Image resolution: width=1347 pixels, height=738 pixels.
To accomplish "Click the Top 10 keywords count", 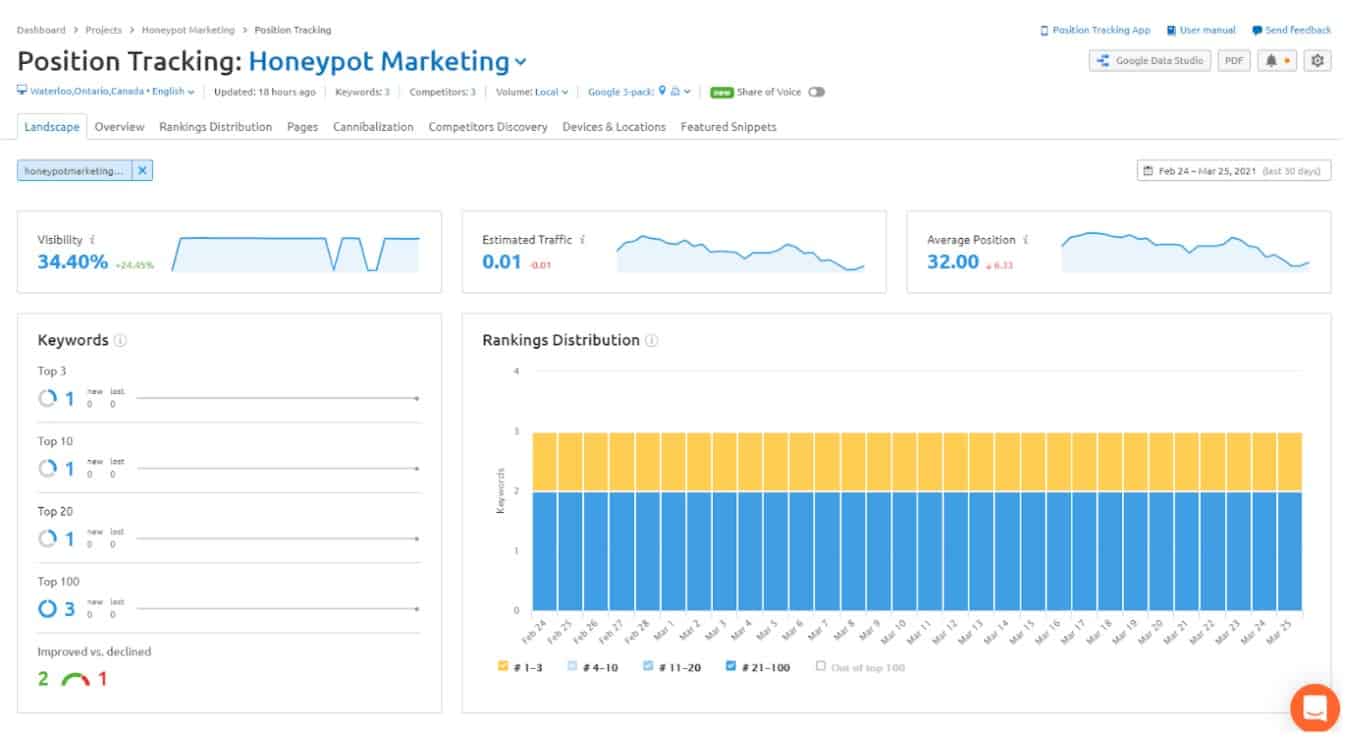I will [x=70, y=468].
